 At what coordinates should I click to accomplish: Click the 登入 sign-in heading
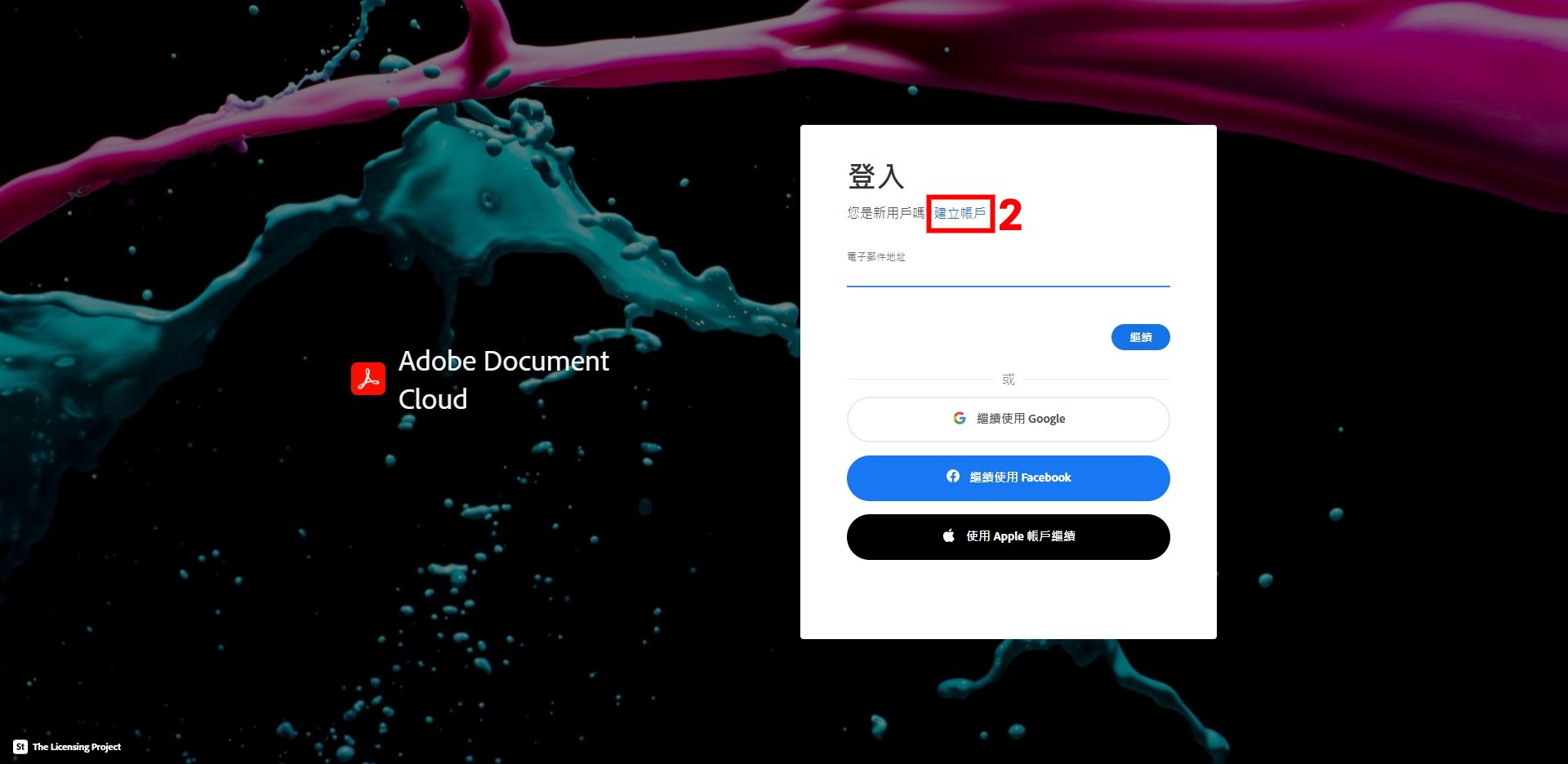(875, 176)
